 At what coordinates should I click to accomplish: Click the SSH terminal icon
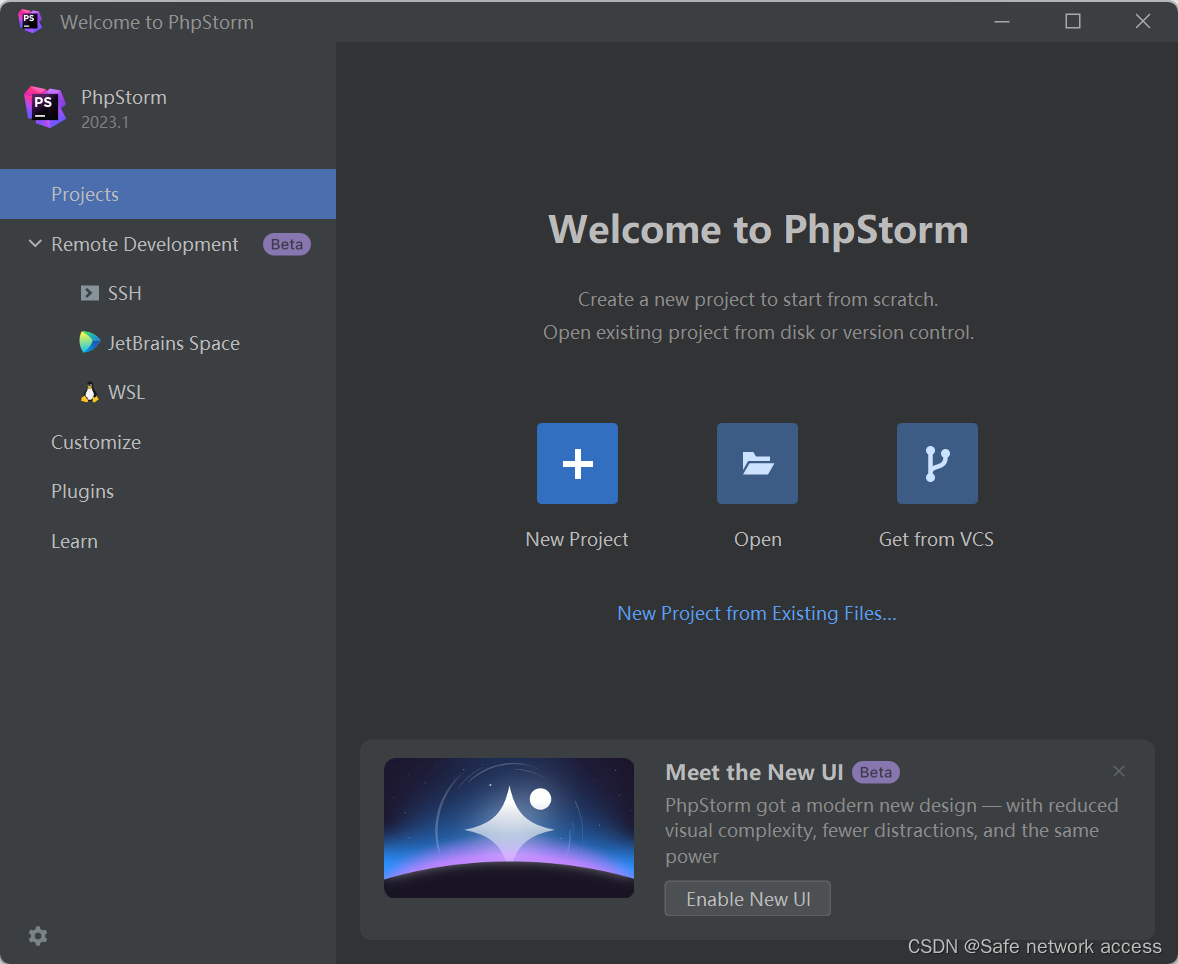pyautogui.click(x=89, y=293)
